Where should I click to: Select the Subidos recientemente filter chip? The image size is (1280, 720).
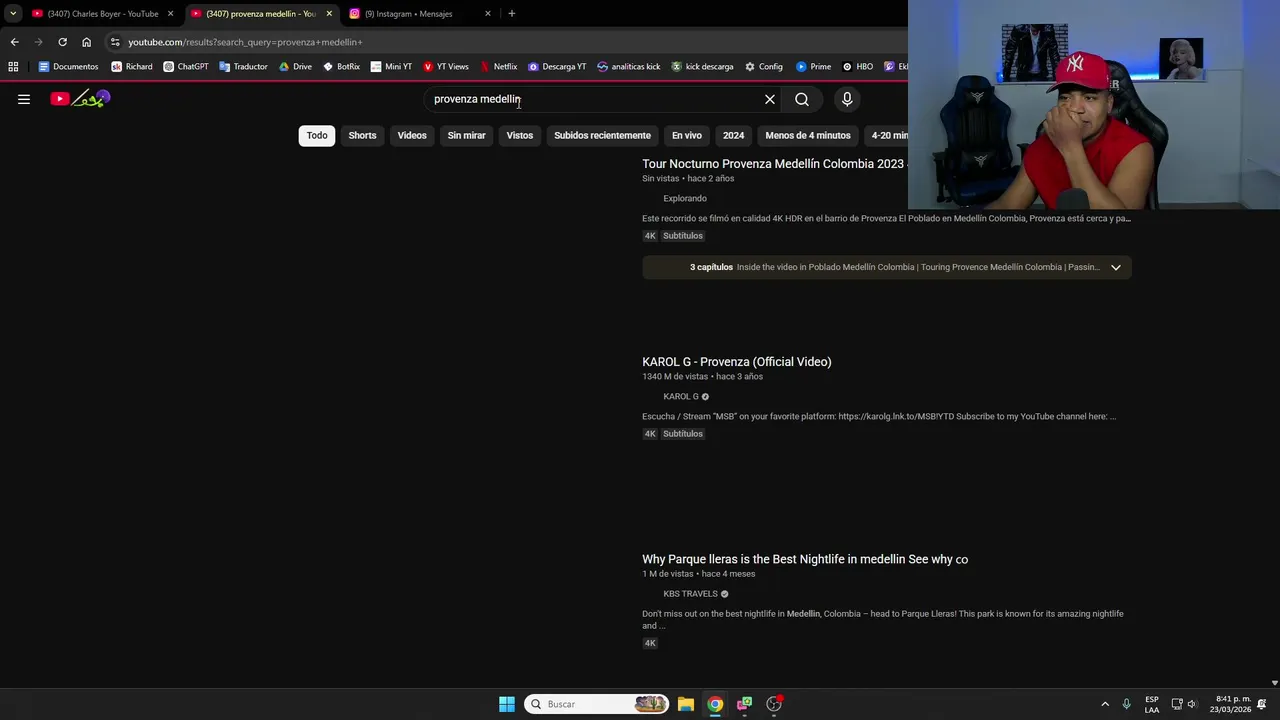click(x=602, y=135)
